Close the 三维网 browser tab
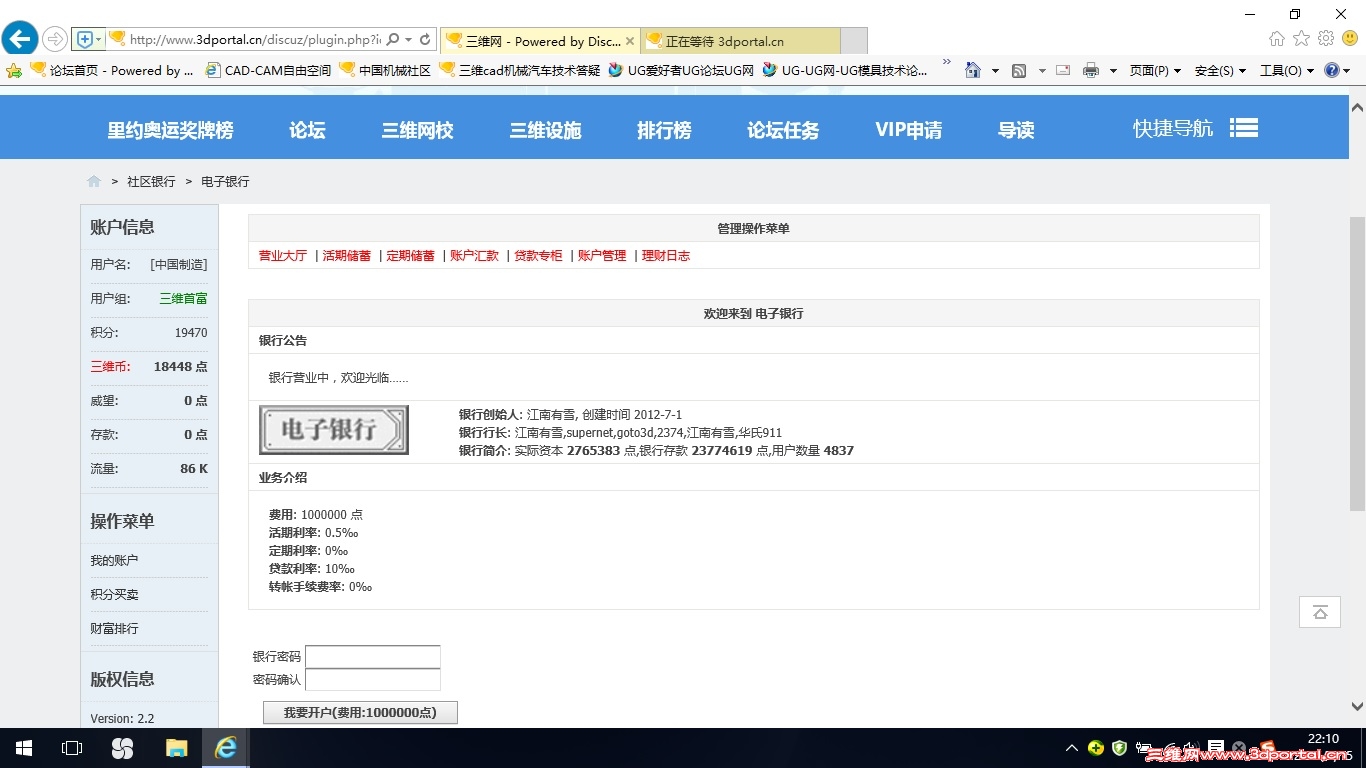Screen dimensions: 1366x768 coord(630,41)
